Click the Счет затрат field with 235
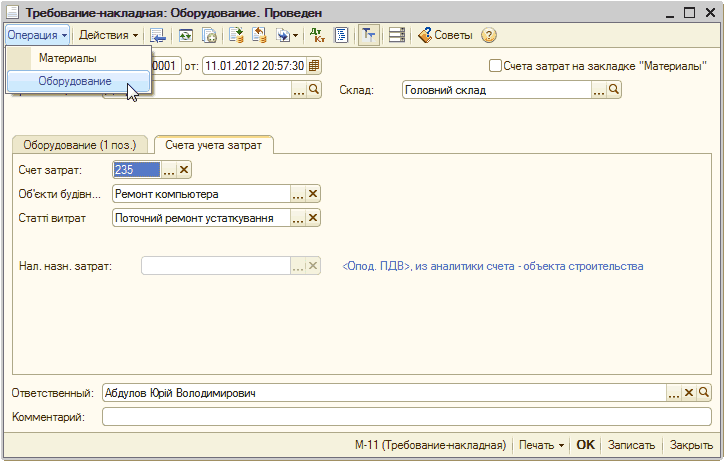The width and height of the screenshot is (724, 461). 137,170
